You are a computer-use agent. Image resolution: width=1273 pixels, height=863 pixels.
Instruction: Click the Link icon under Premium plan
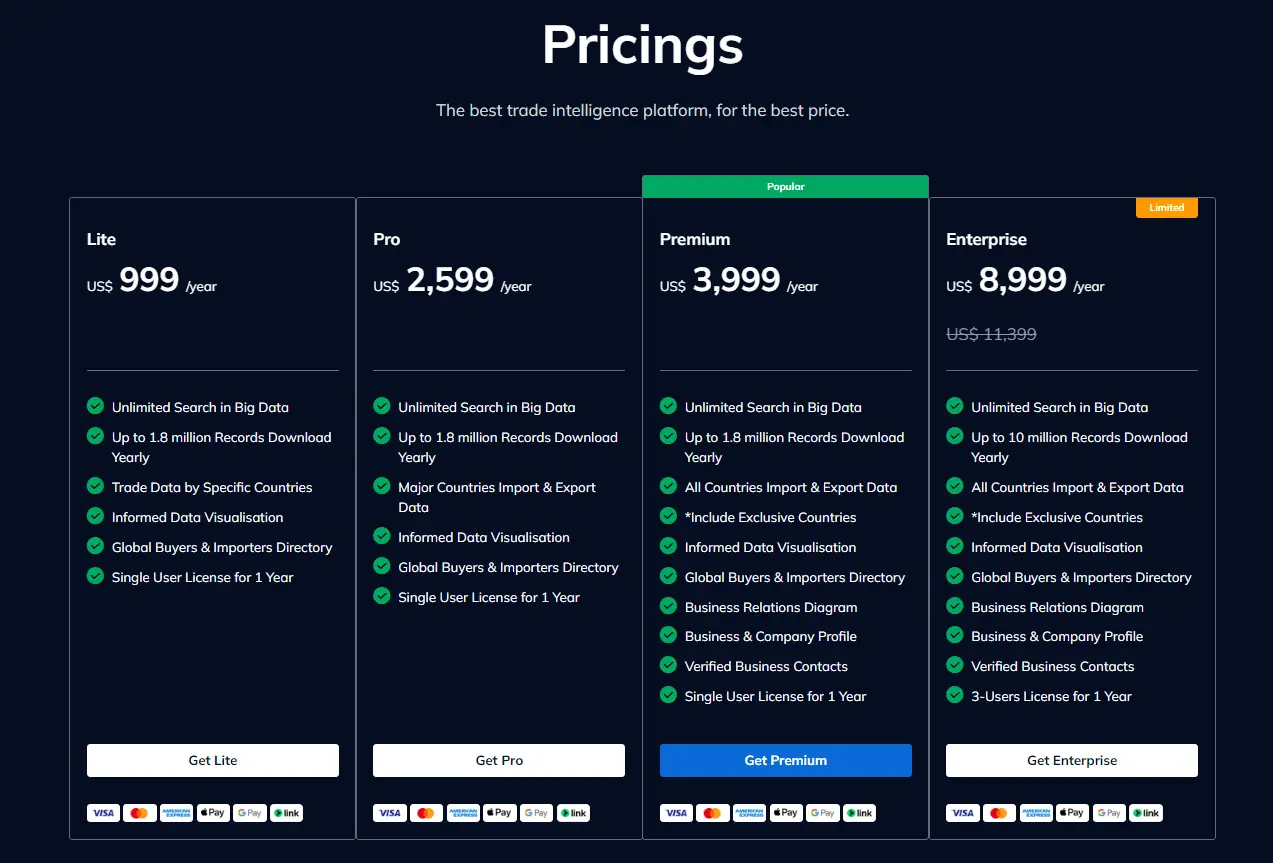(x=859, y=813)
